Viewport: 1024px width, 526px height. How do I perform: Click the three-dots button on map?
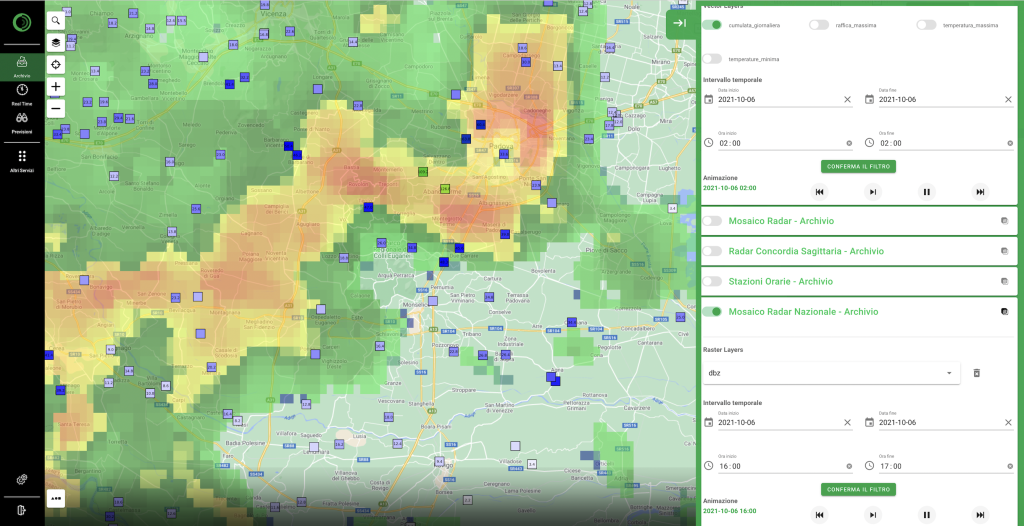click(x=56, y=497)
